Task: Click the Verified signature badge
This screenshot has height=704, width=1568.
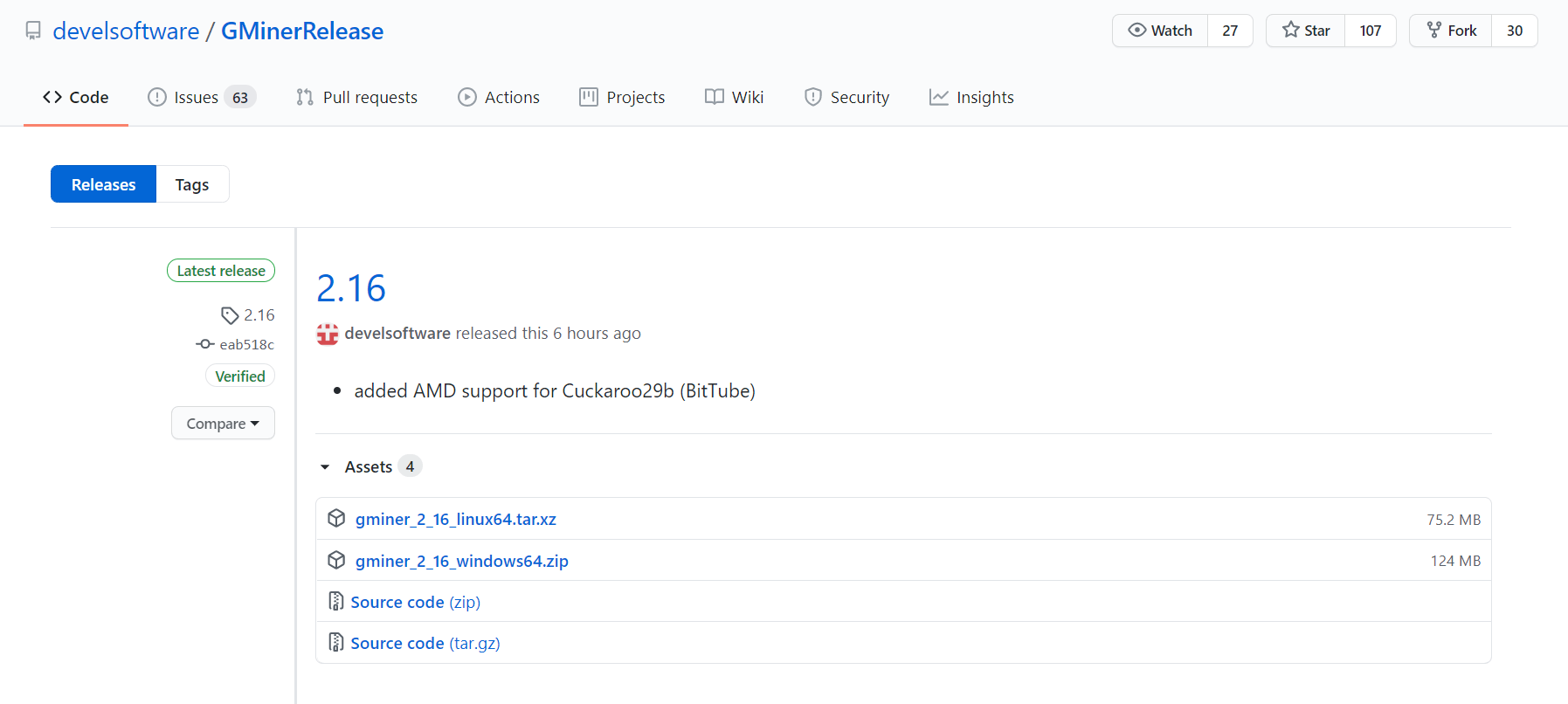Action: [240, 376]
